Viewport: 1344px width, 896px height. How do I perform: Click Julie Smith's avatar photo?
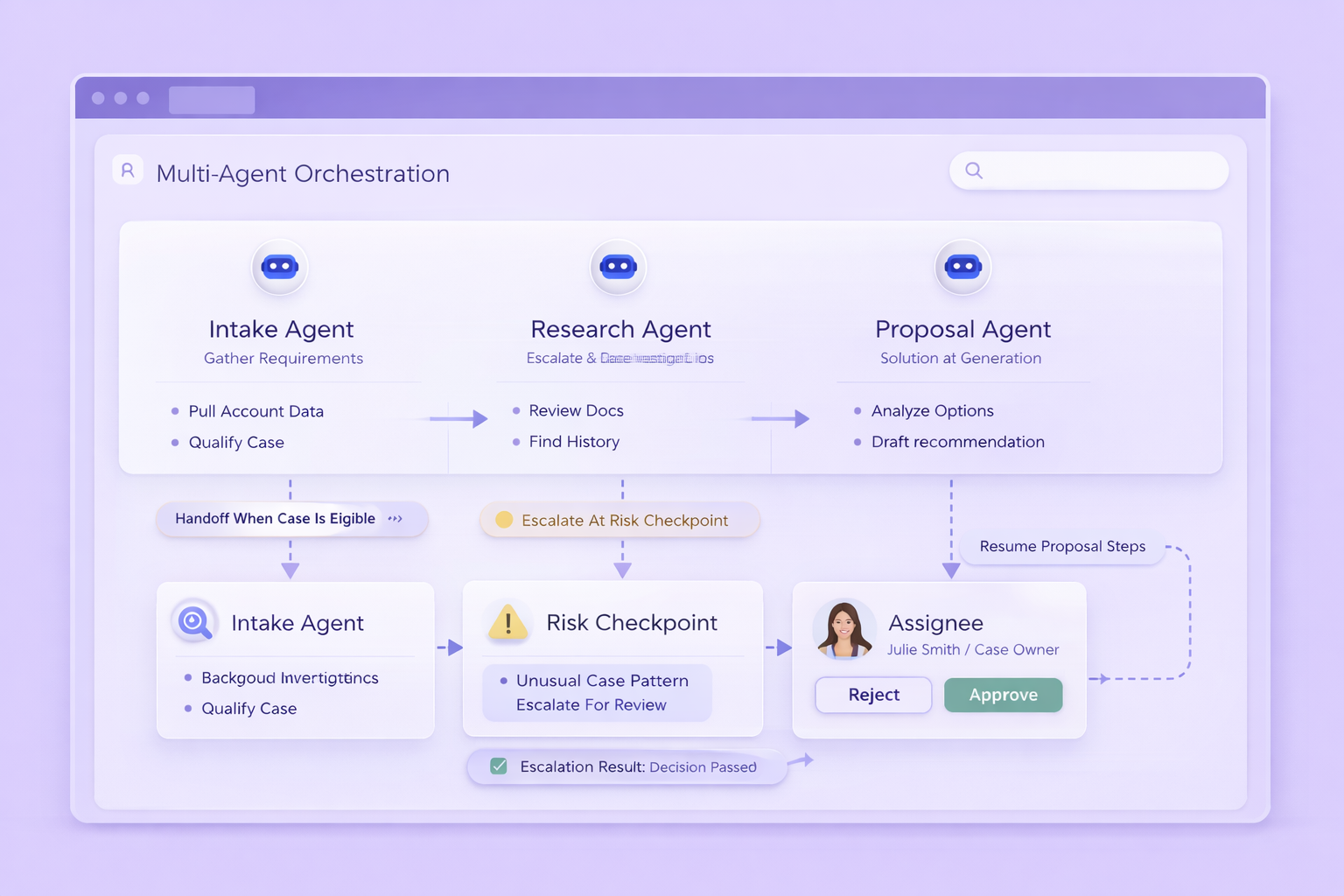coord(845,629)
